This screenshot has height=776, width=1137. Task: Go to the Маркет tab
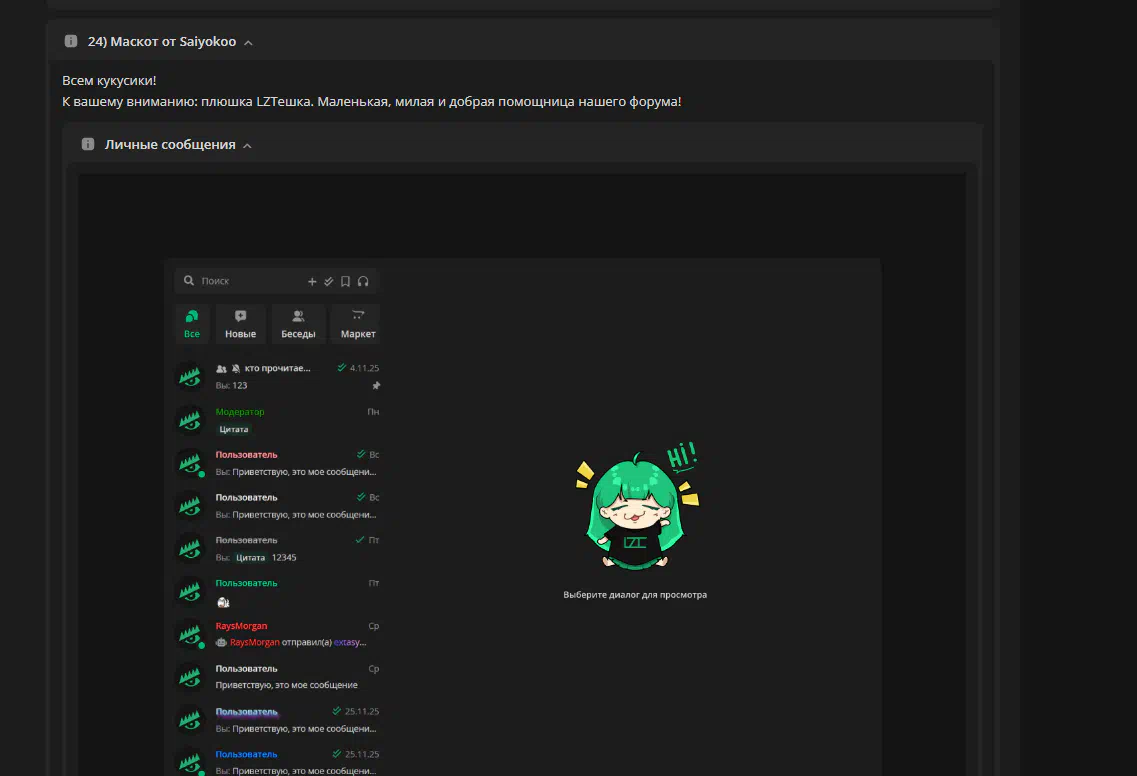pyautogui.click(x=358, y=324)
